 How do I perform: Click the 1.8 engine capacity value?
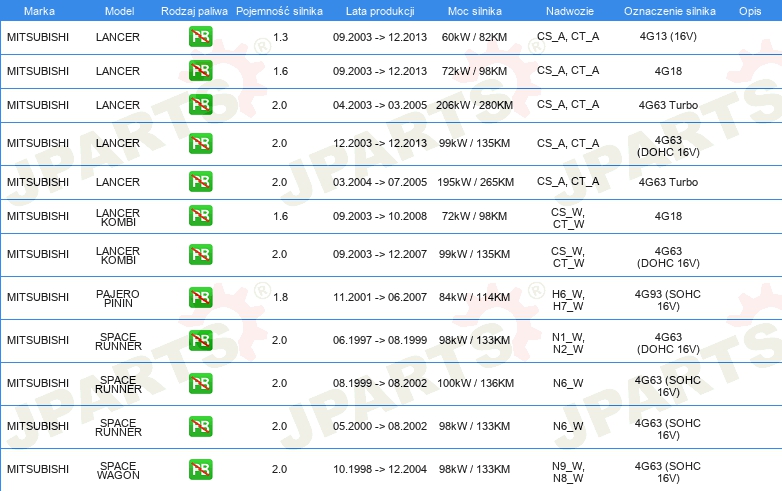click(280, 297)
